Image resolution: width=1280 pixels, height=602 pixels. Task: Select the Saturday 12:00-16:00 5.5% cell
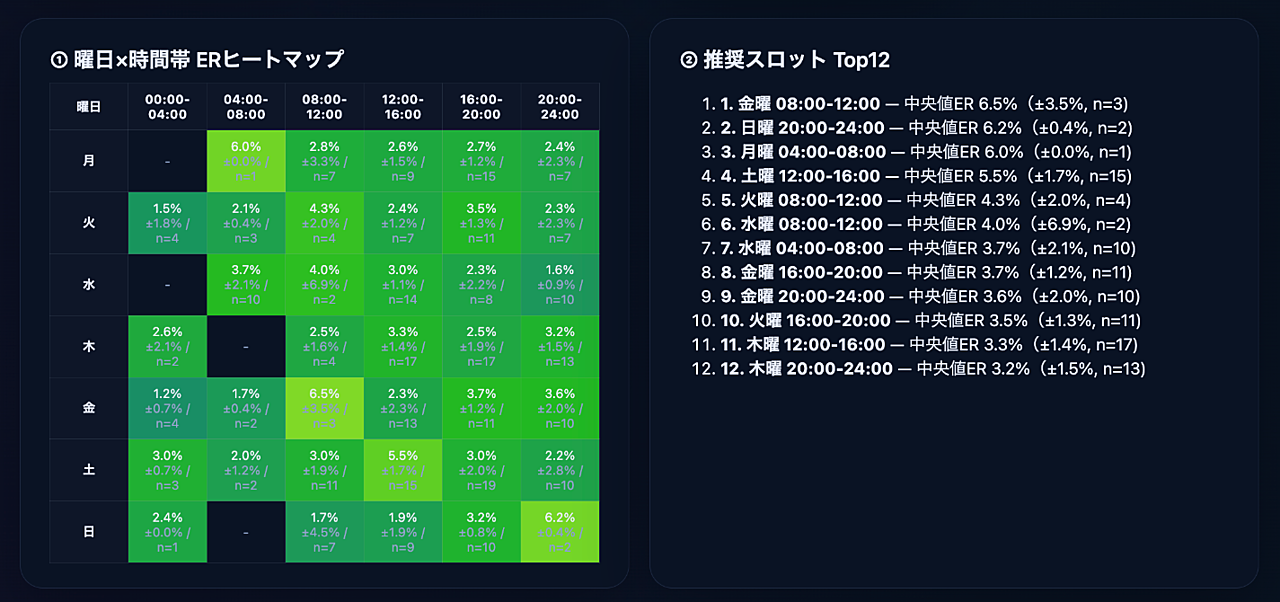(x=402, y=470)
